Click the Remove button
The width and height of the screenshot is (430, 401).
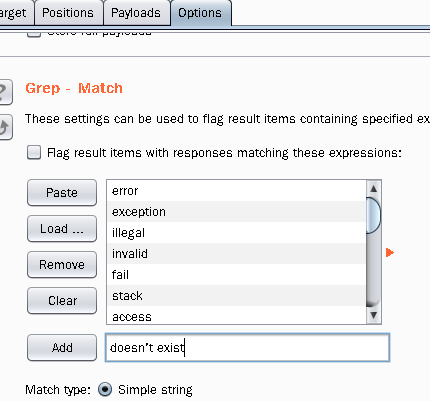coord(62,265)
